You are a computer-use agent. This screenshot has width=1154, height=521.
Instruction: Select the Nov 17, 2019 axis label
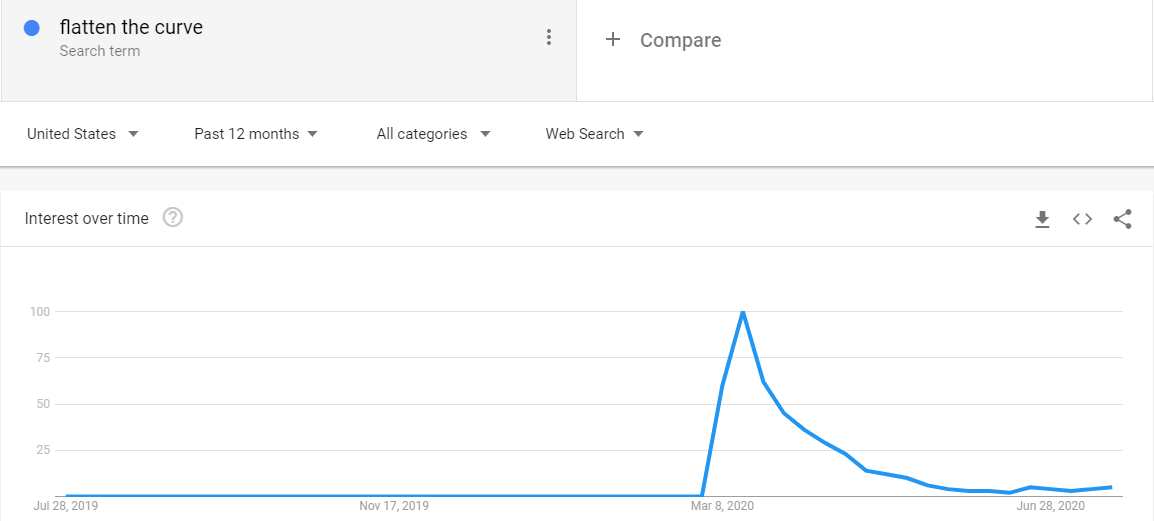pos(394,506)
